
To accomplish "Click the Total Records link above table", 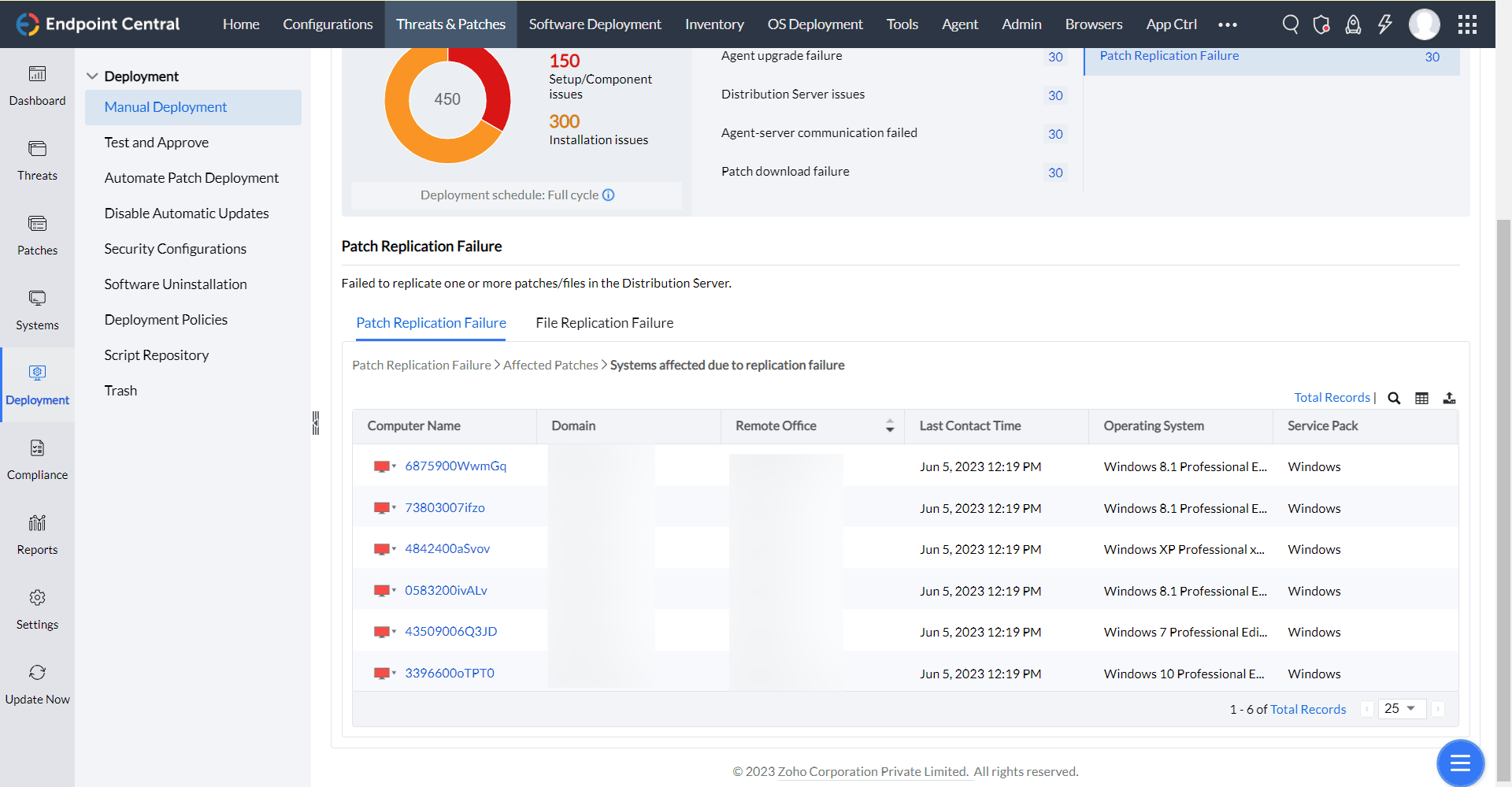I will click(x=1332, y=398).
